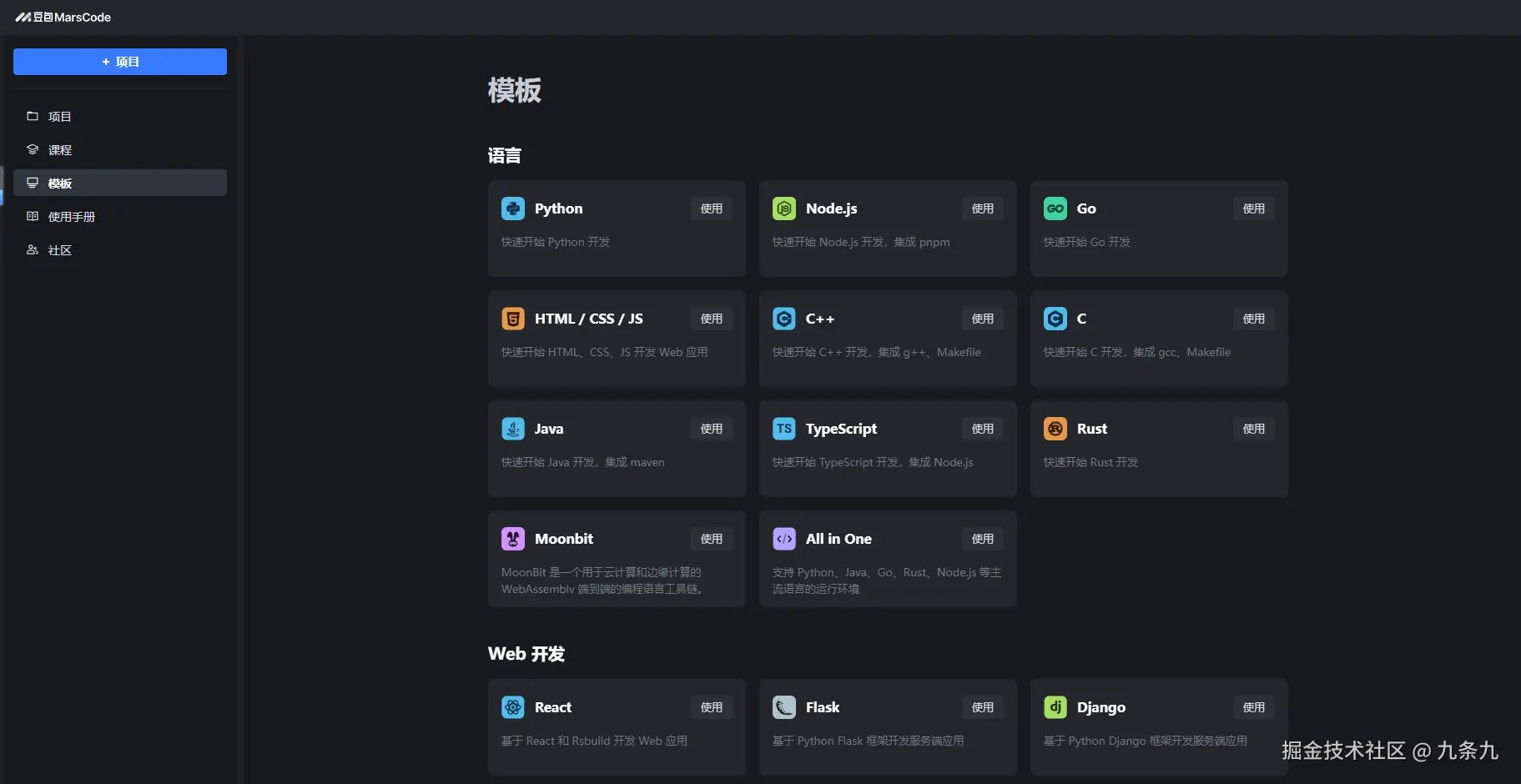Open 项目 in the sidebar
Viewport: 1521px width, 784px height.
tap(120, 116)
